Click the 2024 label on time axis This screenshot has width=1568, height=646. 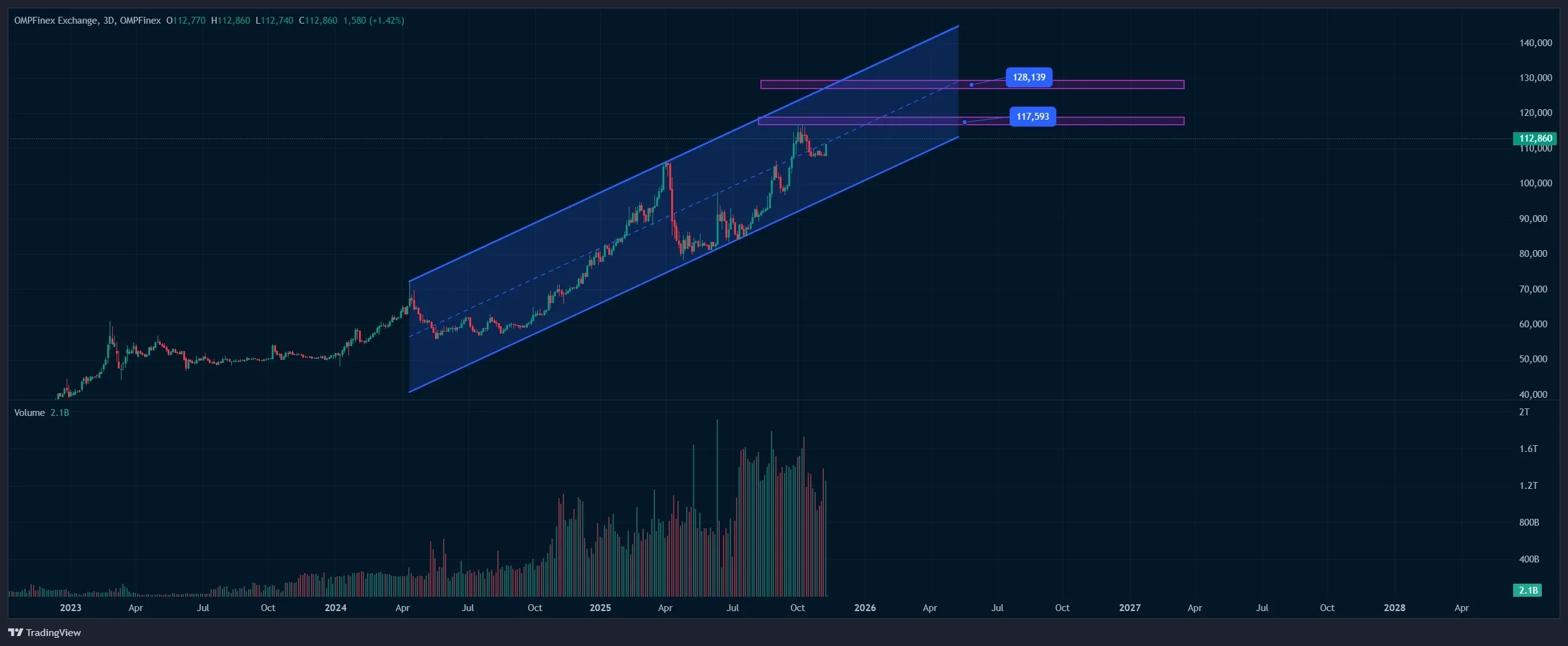point(336,608)
